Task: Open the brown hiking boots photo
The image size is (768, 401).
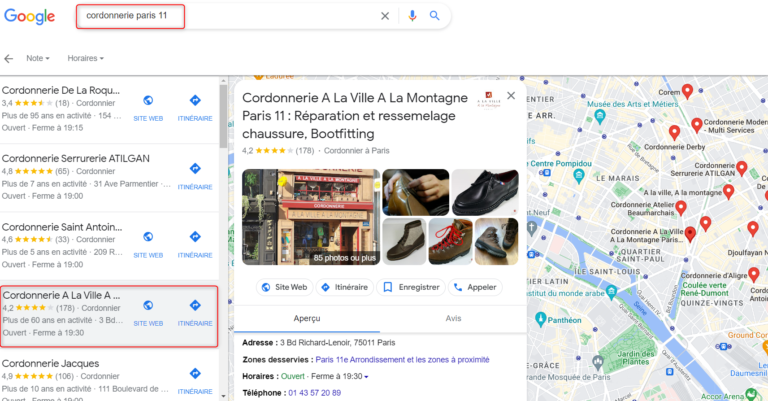Action: 497,241
